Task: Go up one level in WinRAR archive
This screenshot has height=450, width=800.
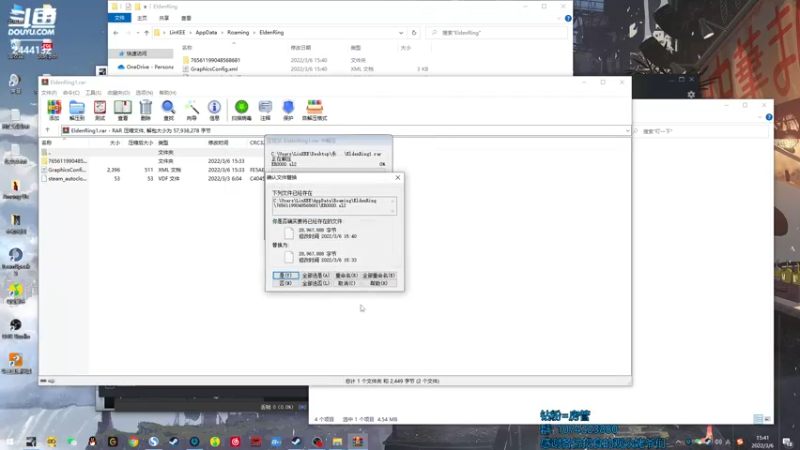Action: [47, 131]
